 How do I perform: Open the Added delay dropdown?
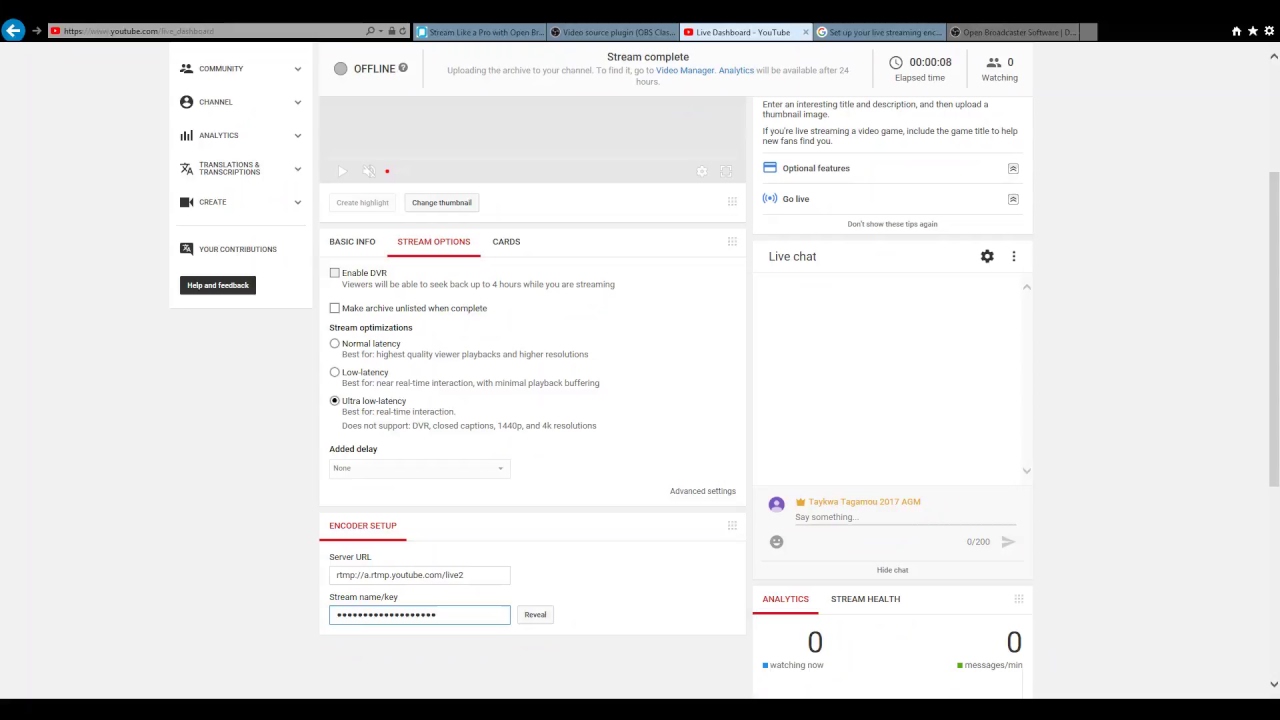(420, 468)
